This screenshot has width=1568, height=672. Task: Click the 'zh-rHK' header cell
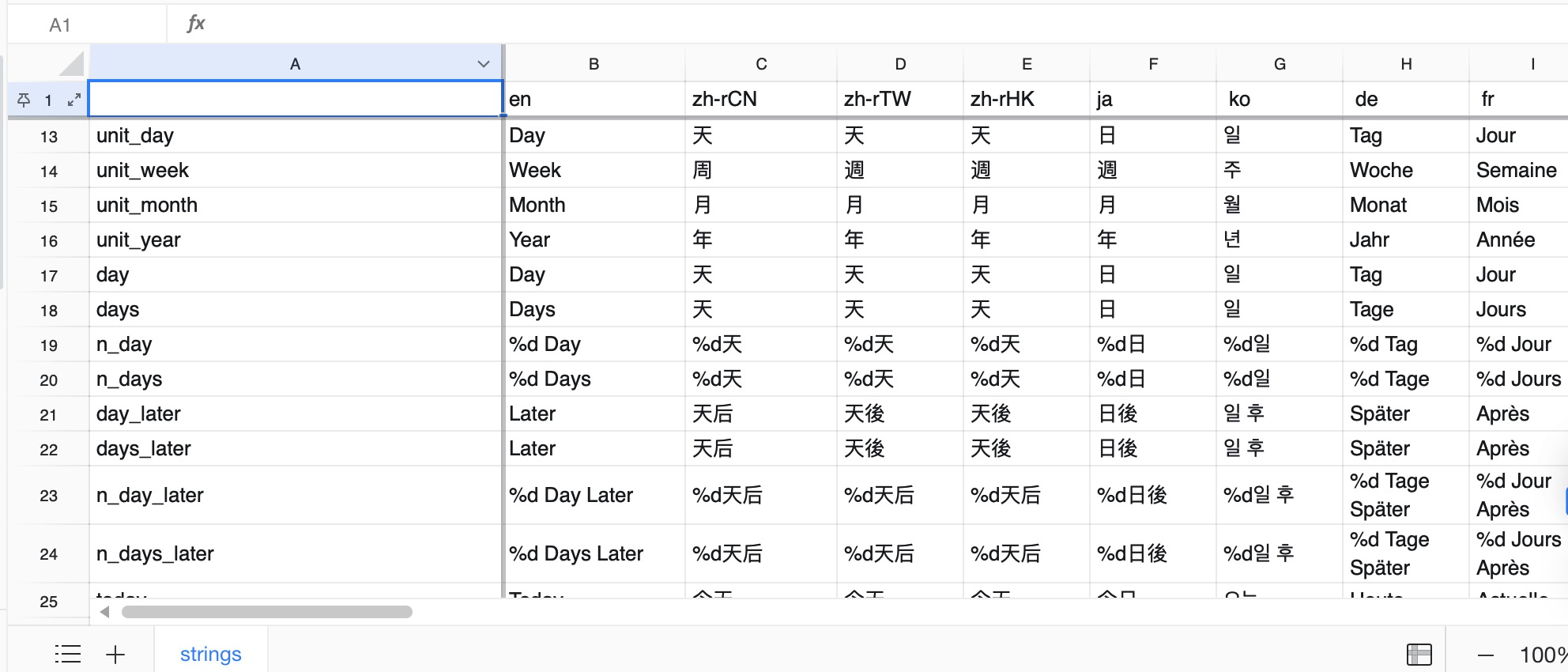click(1027, 99)
